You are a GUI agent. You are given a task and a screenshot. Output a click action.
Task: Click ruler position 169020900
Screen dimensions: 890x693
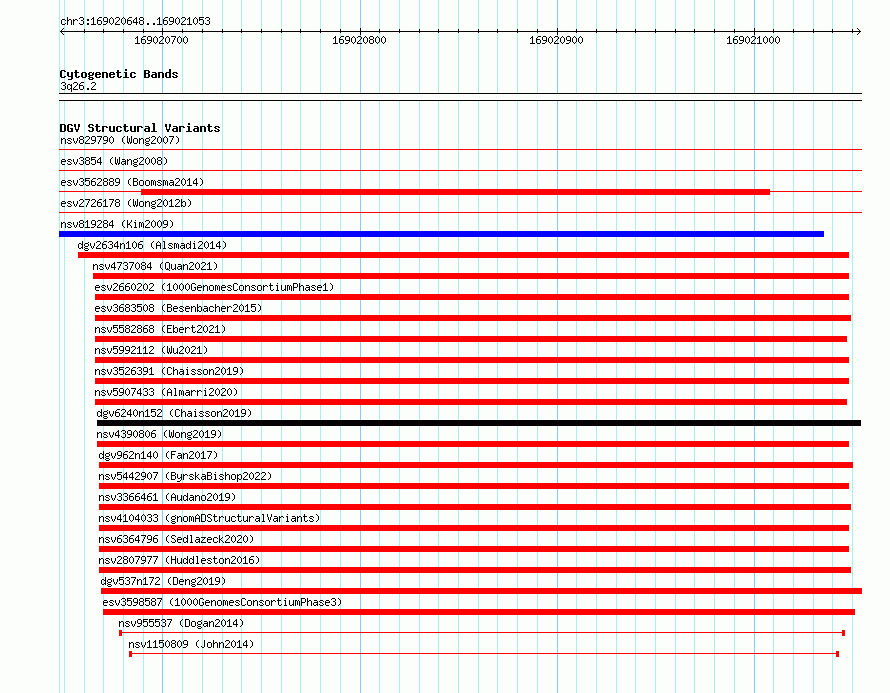tap(556, 40)
